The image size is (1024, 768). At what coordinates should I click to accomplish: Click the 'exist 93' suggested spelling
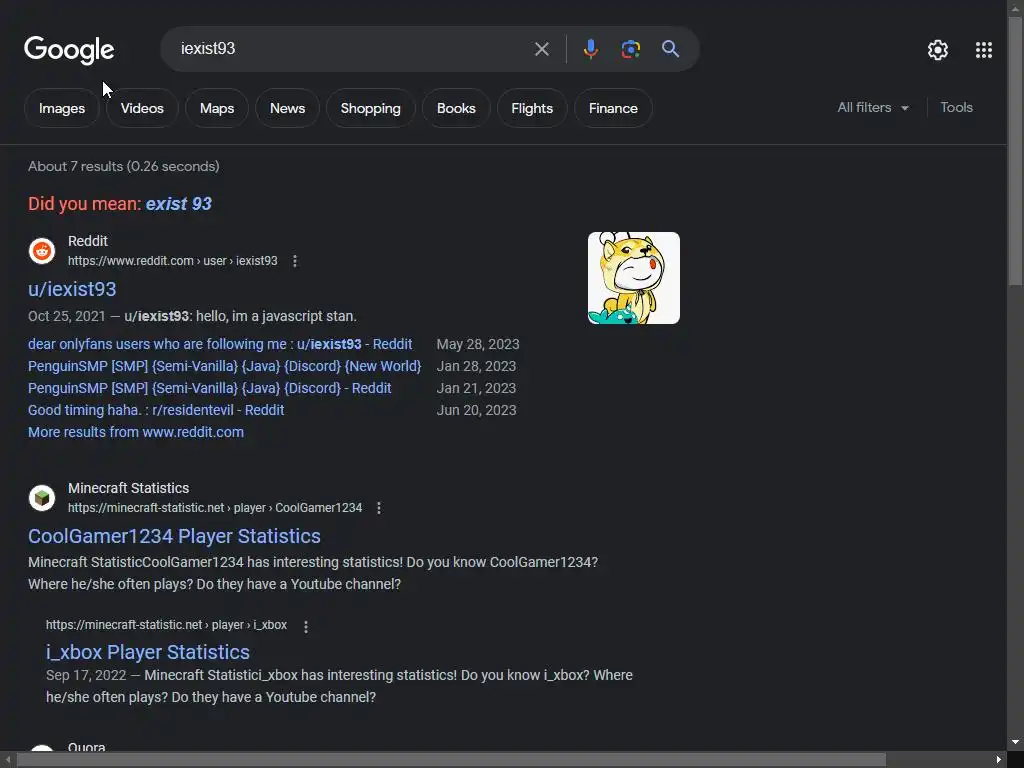[178, 204]
